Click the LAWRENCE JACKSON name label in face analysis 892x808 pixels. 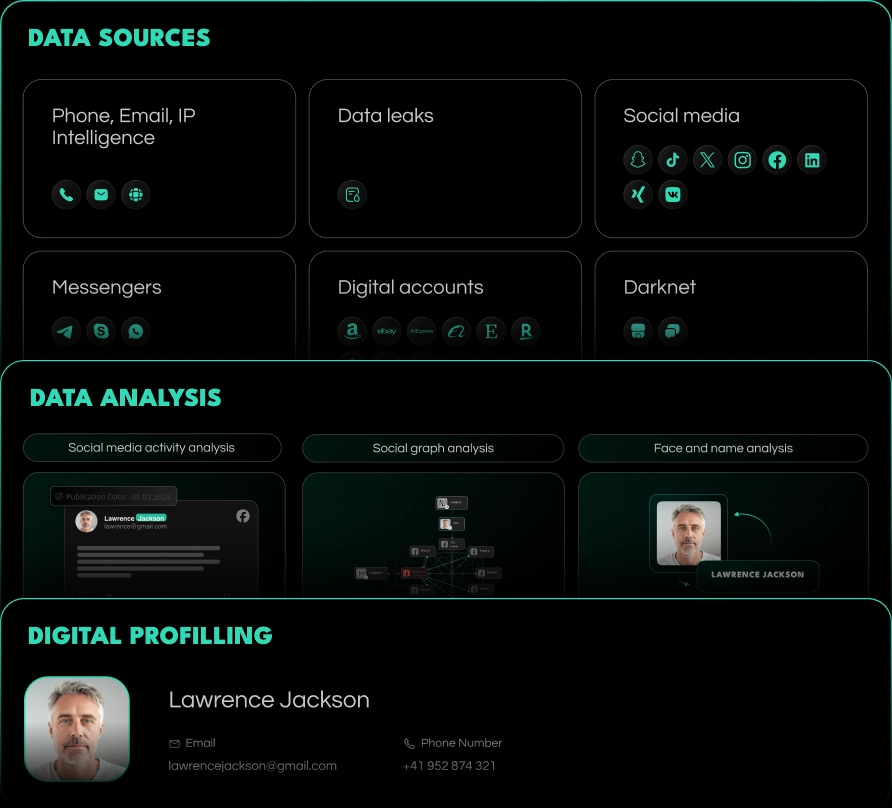758,575
